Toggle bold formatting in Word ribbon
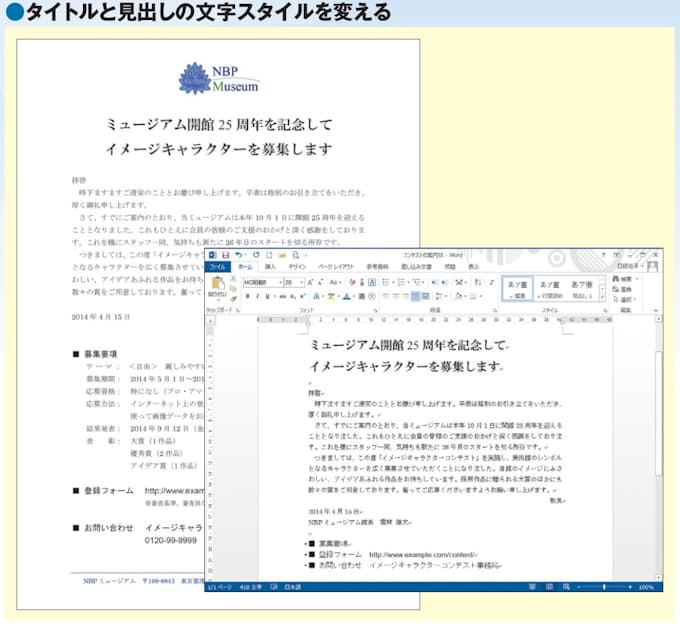 point(248,297)
